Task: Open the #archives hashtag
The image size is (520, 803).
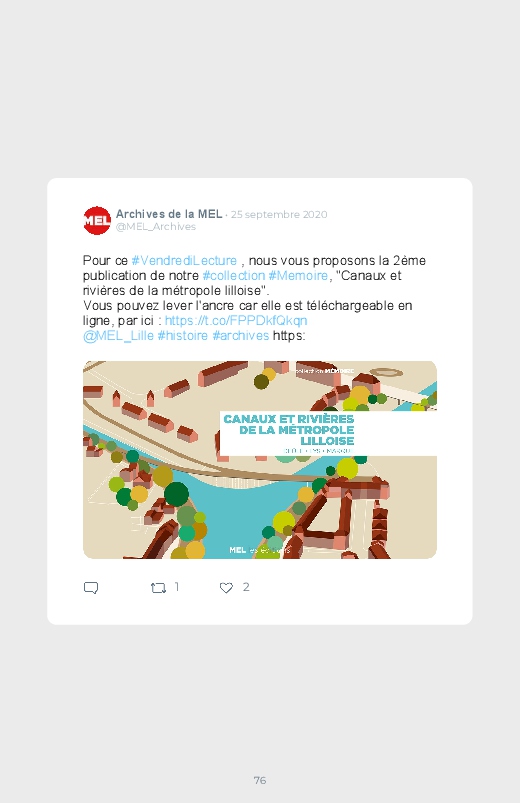Action: (241, 335)
